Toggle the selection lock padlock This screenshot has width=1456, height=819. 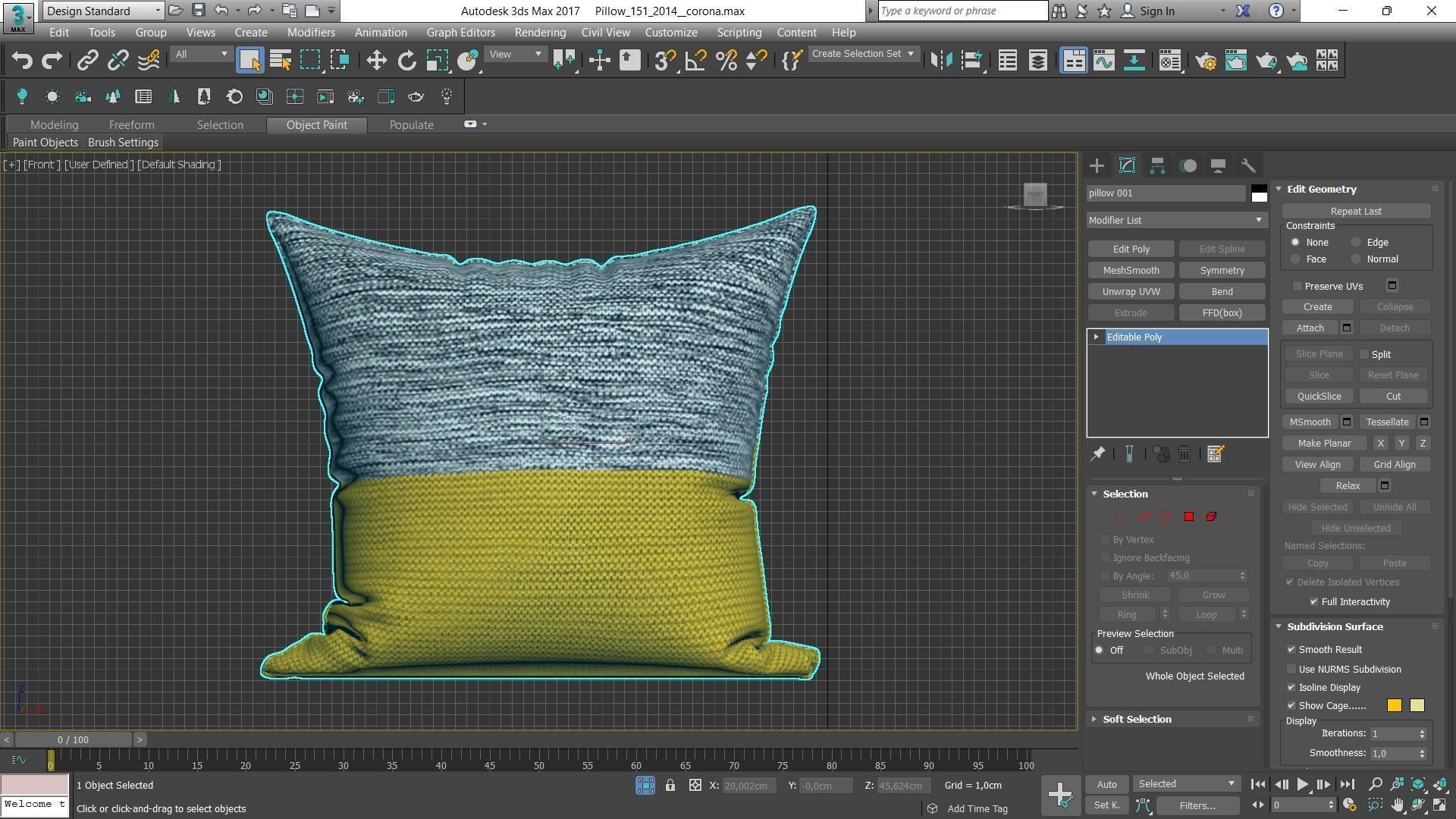tap(670, 786)
